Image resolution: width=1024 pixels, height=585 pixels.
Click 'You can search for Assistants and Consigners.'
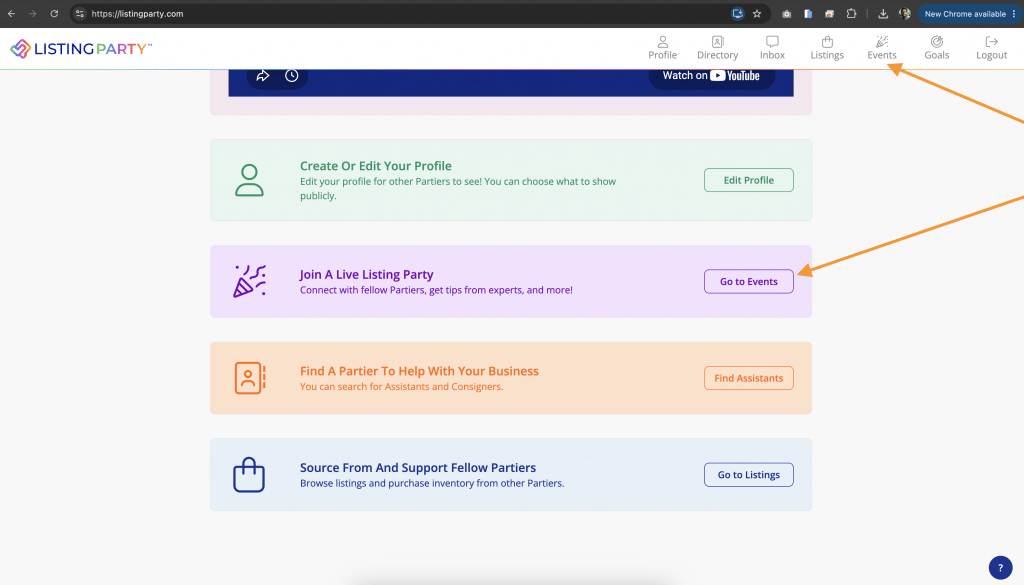point(402,387)
